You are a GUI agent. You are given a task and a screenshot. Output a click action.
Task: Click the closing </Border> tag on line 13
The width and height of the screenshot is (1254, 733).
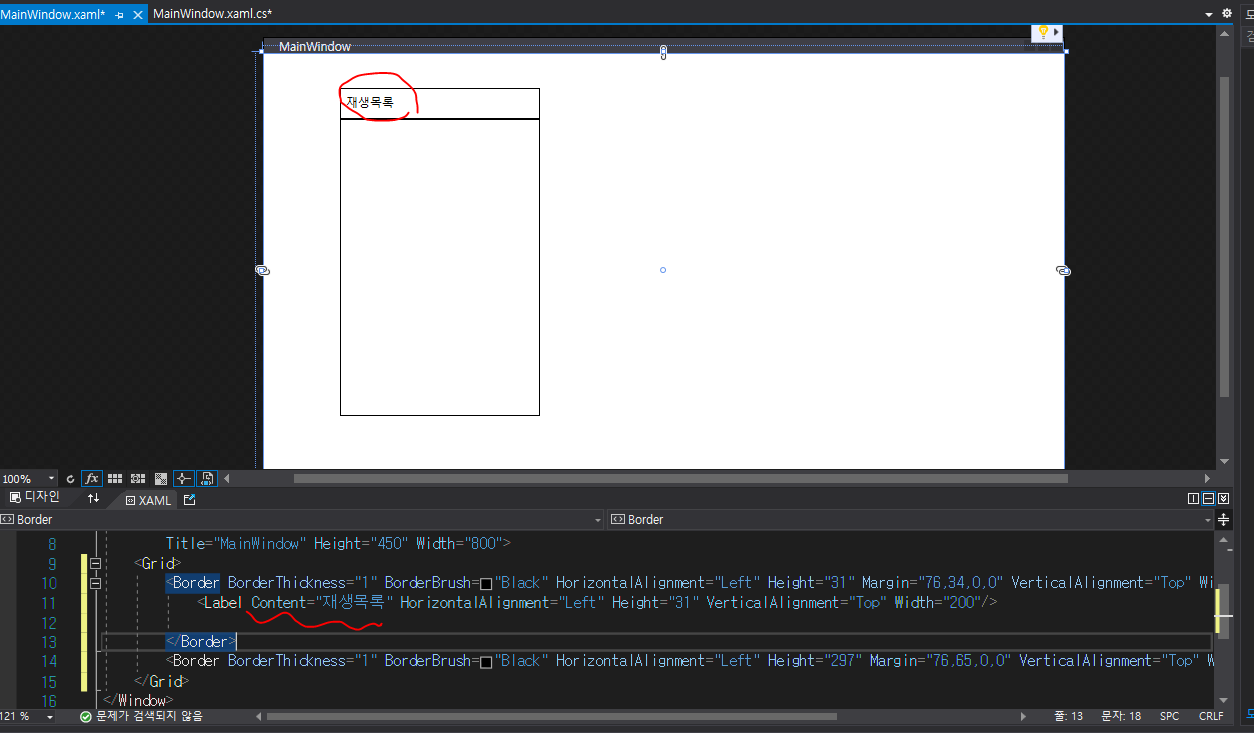[201, 642]
